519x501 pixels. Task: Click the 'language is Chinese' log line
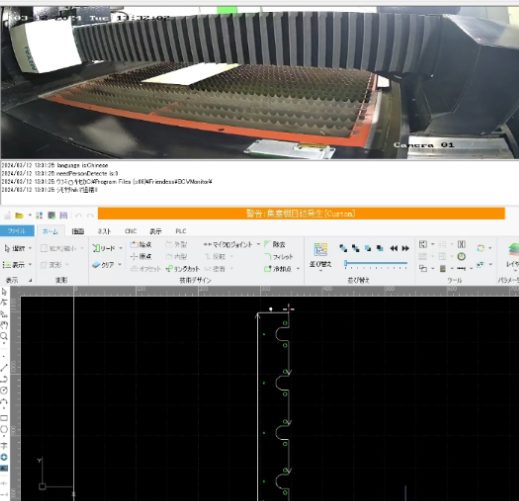[55, 165]
